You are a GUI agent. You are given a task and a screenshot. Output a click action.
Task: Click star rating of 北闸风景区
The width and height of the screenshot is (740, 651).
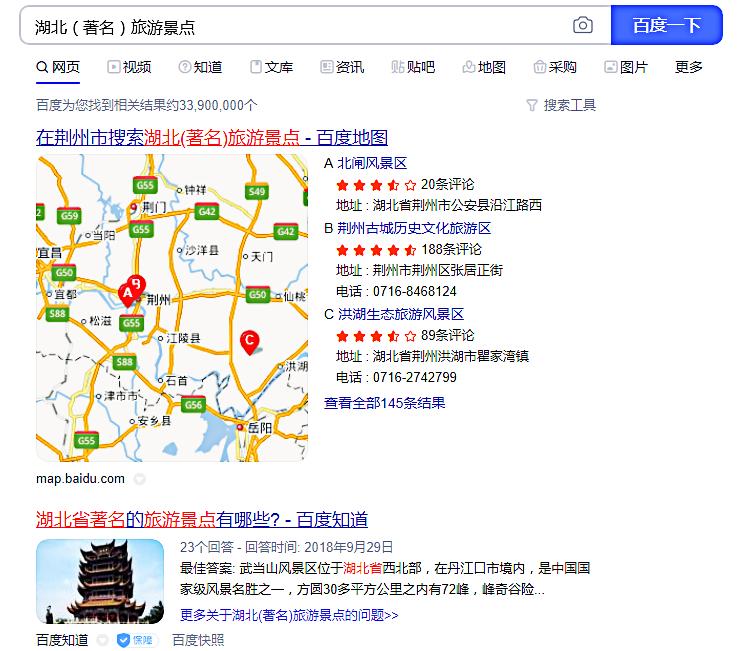[376, 185]
